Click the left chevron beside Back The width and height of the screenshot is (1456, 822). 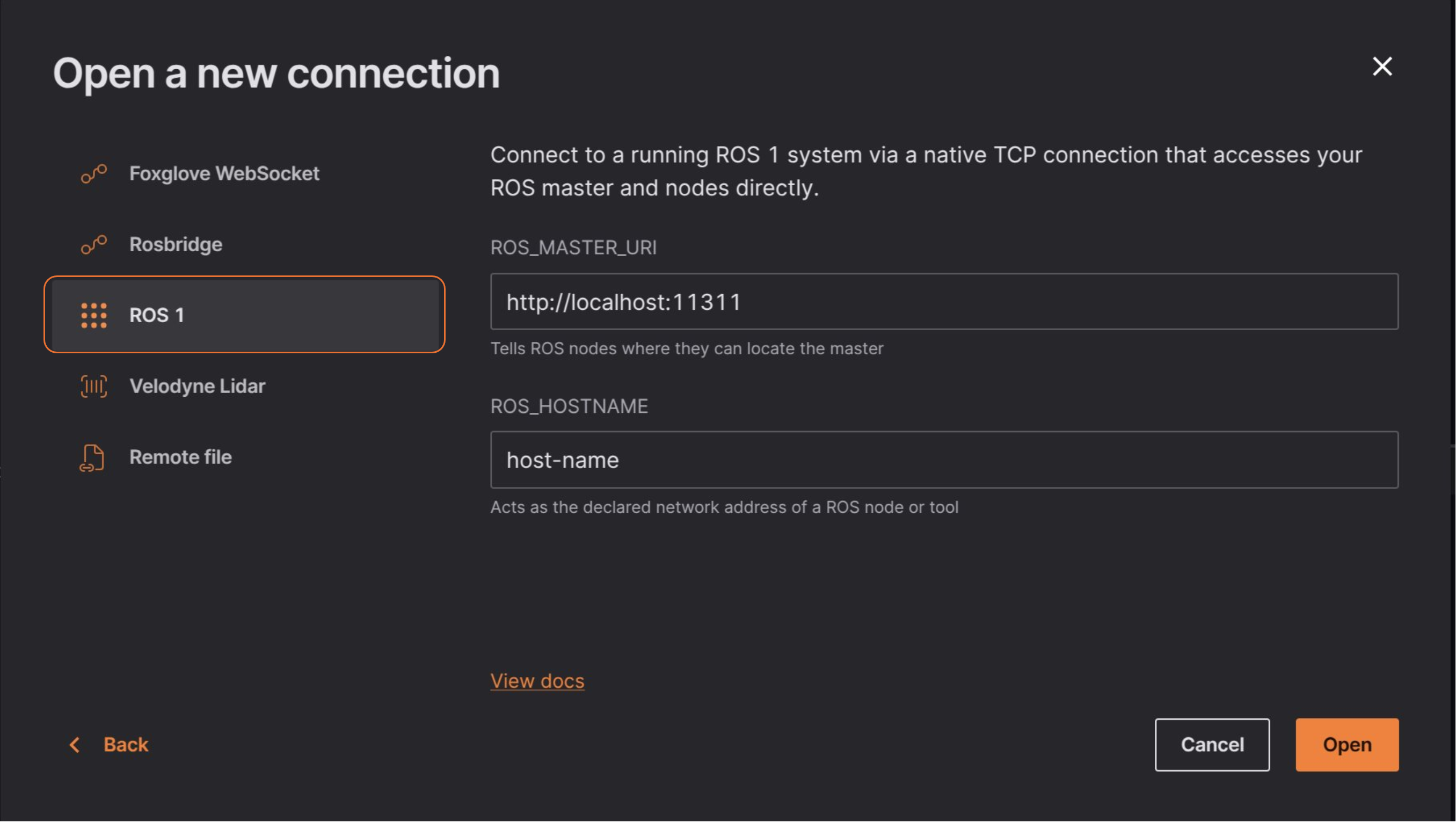coord(75,745)
